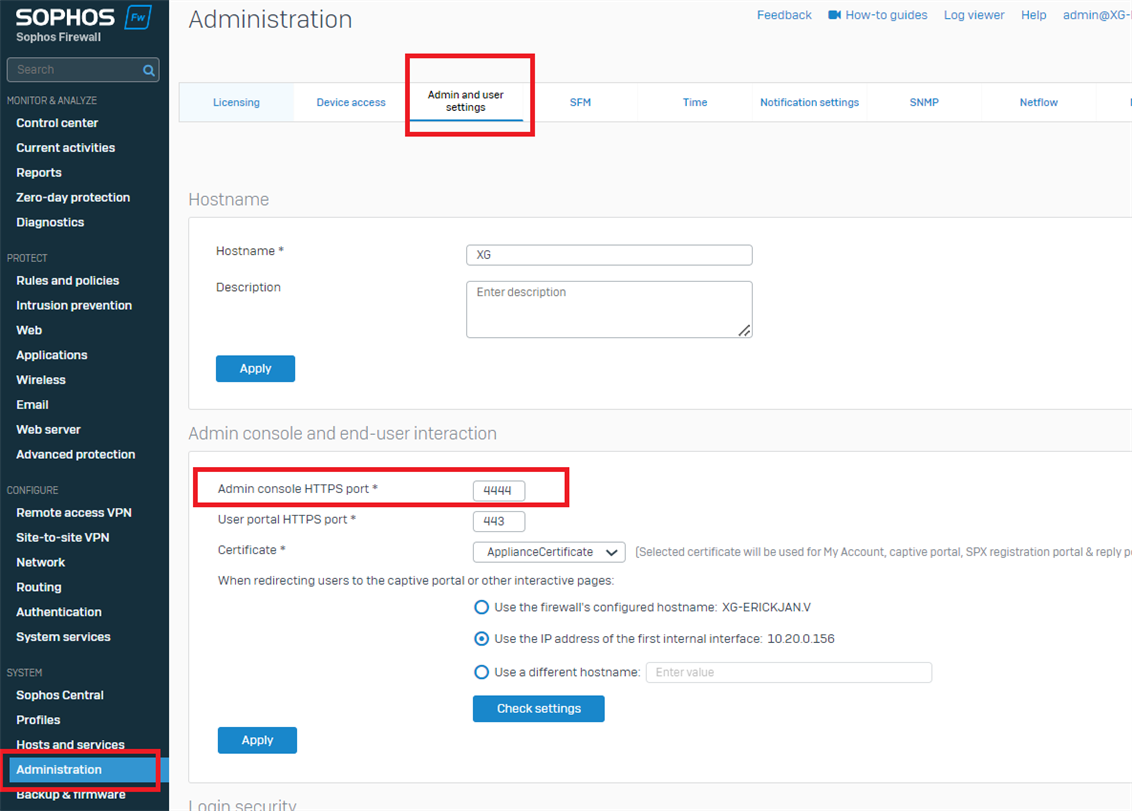Viewport: 1132px width, 811px height.
Task: Navigate to Rules and policies
Action: pyautogui.click(x=67, y=281)
